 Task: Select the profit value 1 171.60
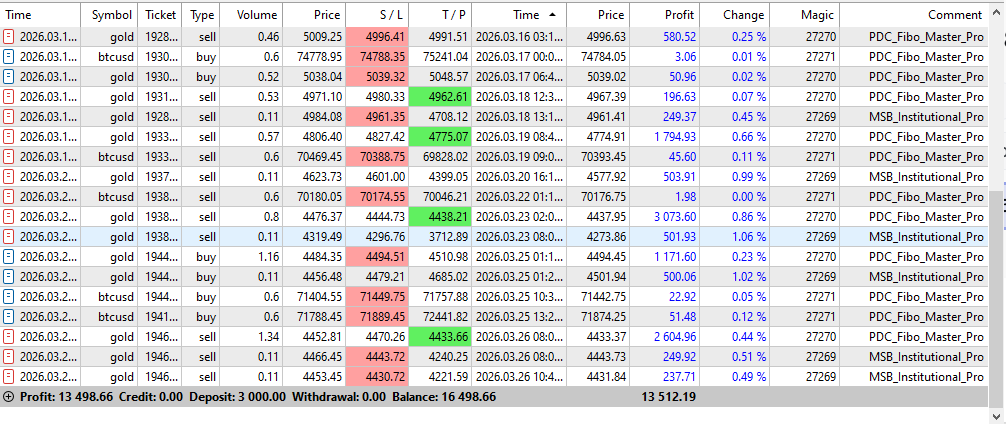675,257
